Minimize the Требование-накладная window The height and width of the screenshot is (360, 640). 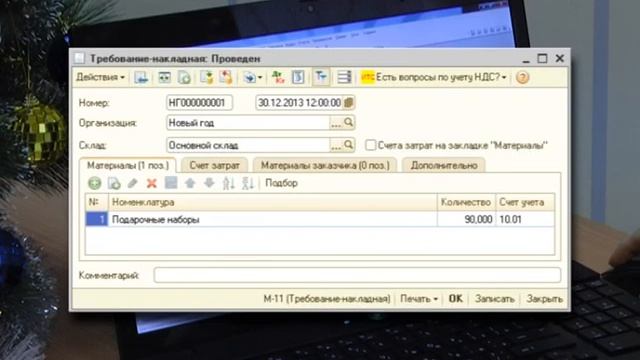coord(526,60)
